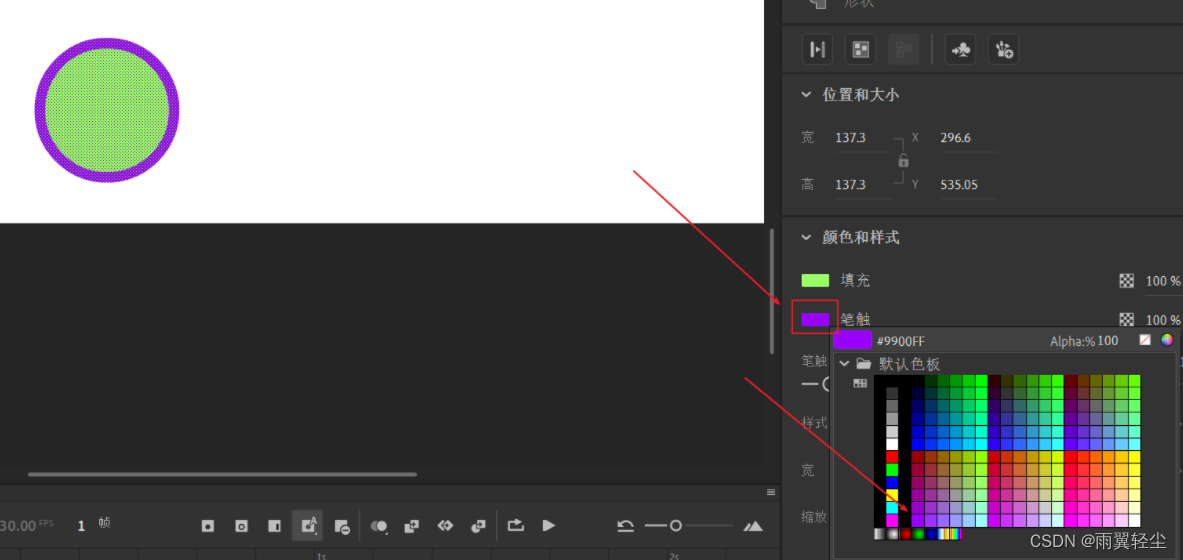Pick the yellow swatch in the basic column
1183x560 pixels.
(x=893, y=496)
